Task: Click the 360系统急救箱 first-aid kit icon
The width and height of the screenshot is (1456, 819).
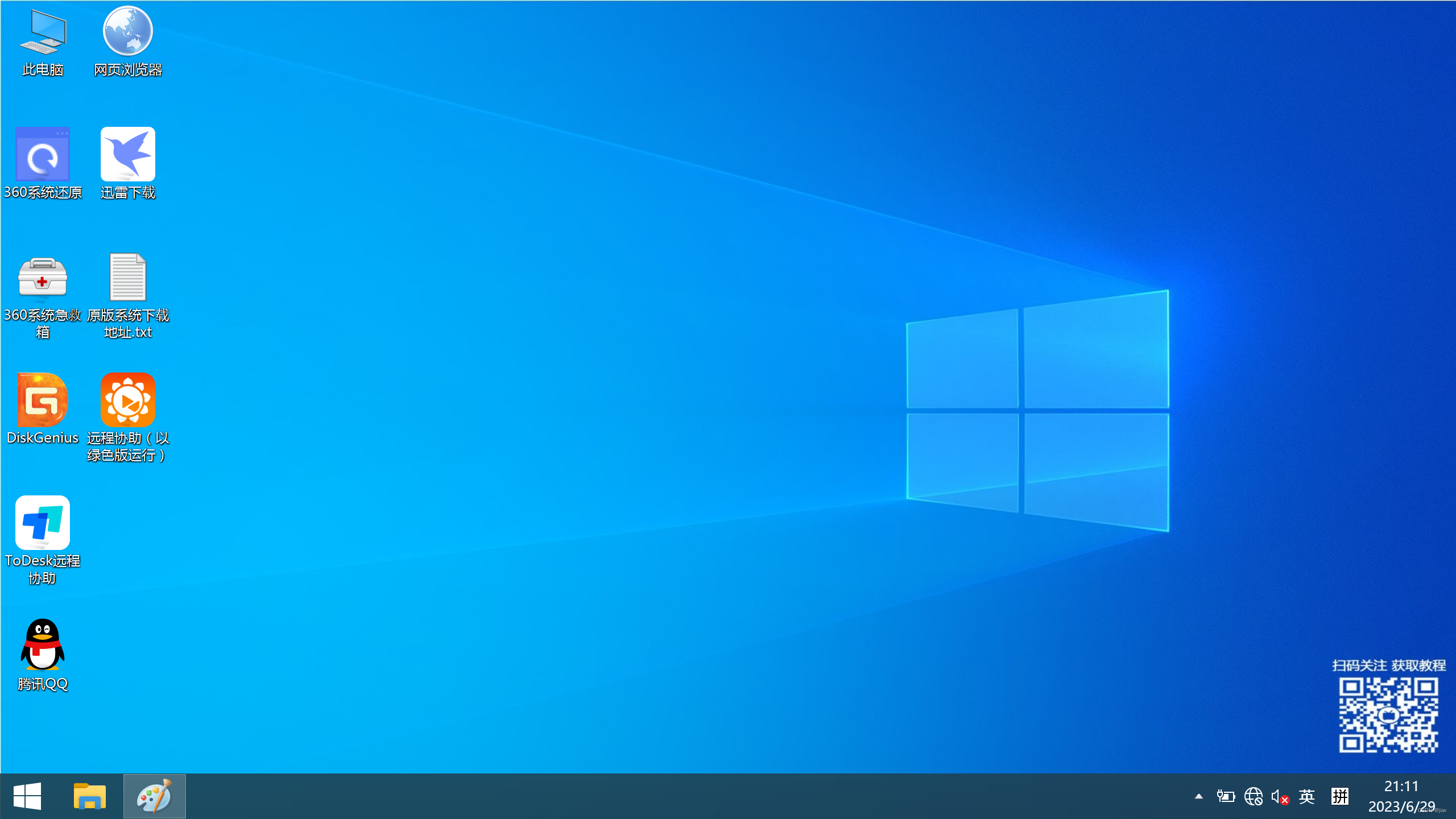Action: (x=43, y=278)
